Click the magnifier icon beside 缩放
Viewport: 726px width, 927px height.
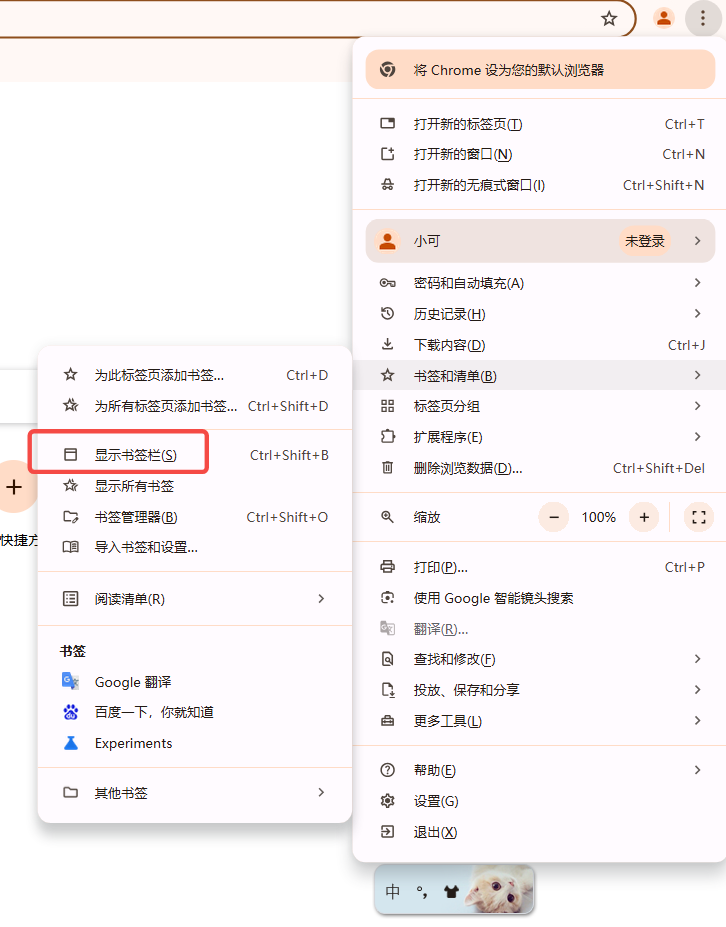pyautogui.click(x=387, y=517)
